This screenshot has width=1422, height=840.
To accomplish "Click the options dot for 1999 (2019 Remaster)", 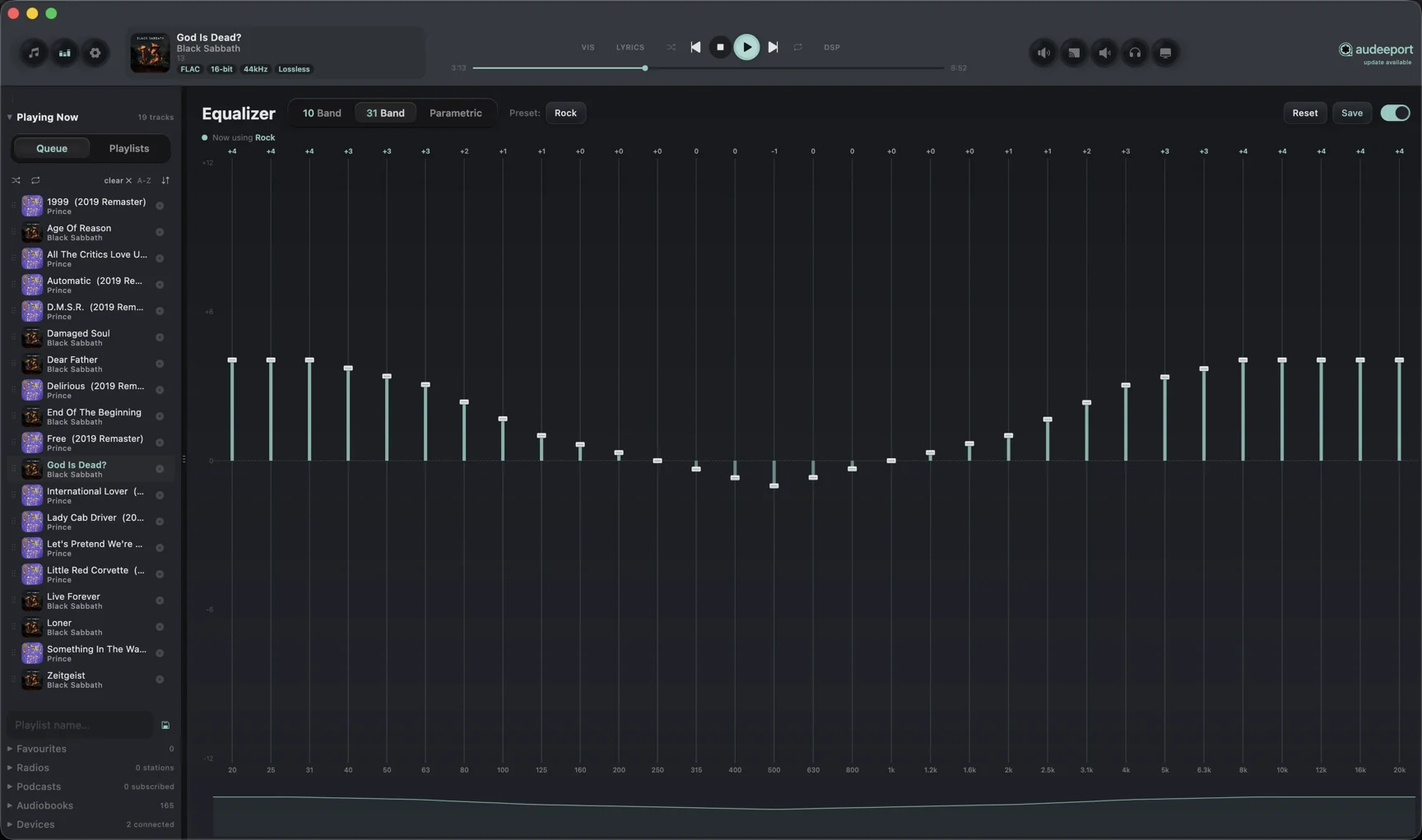I will pos(160,206).
